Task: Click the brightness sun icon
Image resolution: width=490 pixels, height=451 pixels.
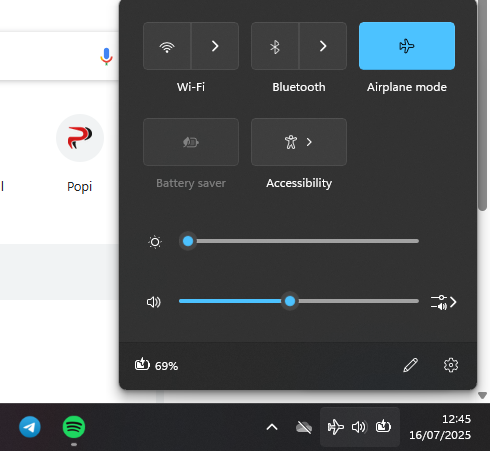Action: click(155, 242)
